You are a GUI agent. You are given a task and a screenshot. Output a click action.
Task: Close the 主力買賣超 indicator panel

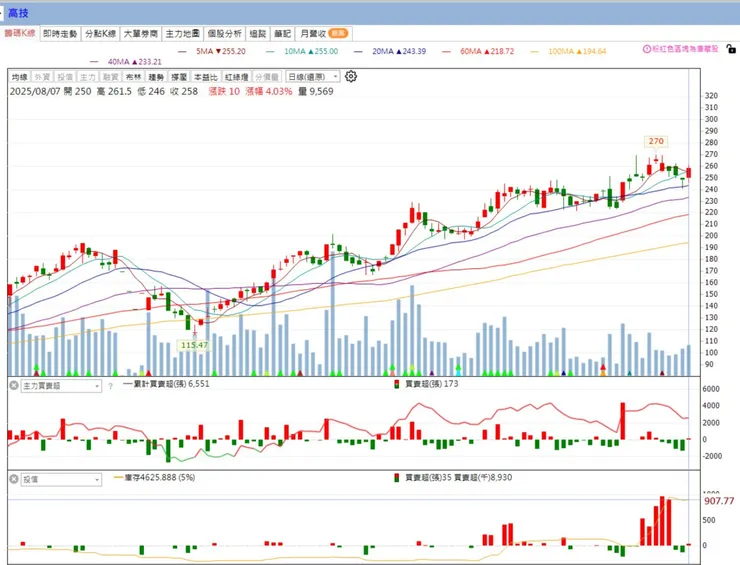[x=14, y=386]
